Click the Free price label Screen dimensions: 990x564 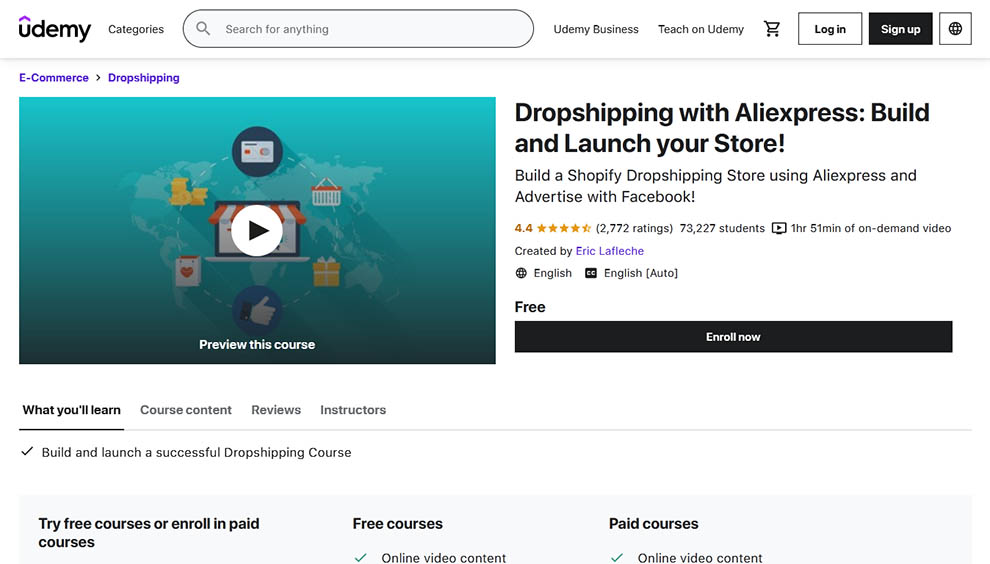pos(530,307)
